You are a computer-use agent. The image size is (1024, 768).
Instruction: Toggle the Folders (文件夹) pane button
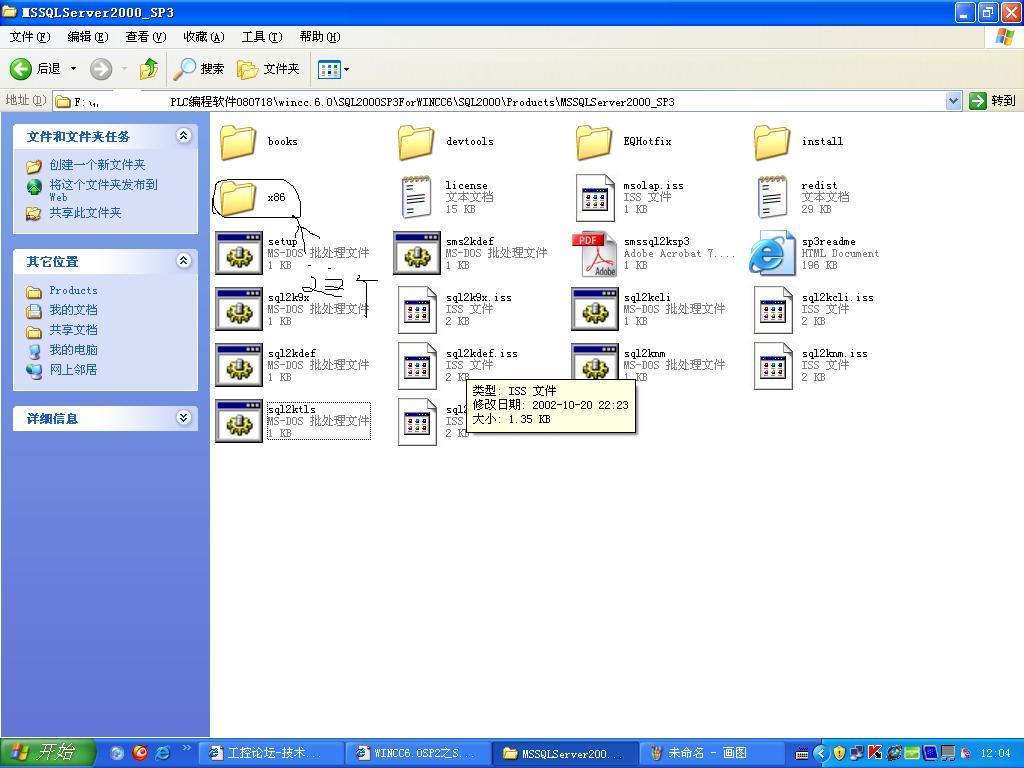pos(268,69)
